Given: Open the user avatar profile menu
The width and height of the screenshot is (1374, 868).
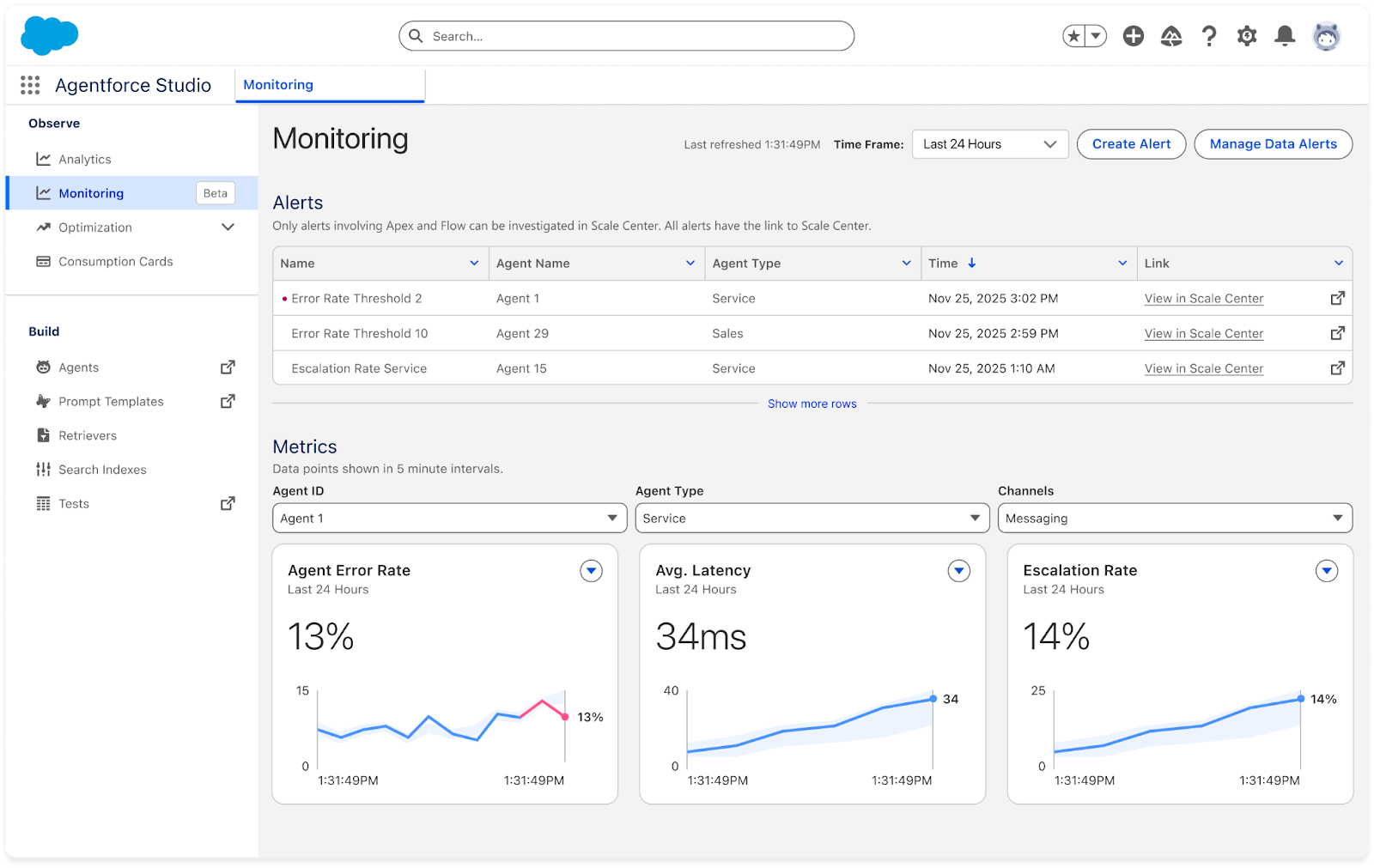Looking at the screenshot, I should pos(1326,36).
